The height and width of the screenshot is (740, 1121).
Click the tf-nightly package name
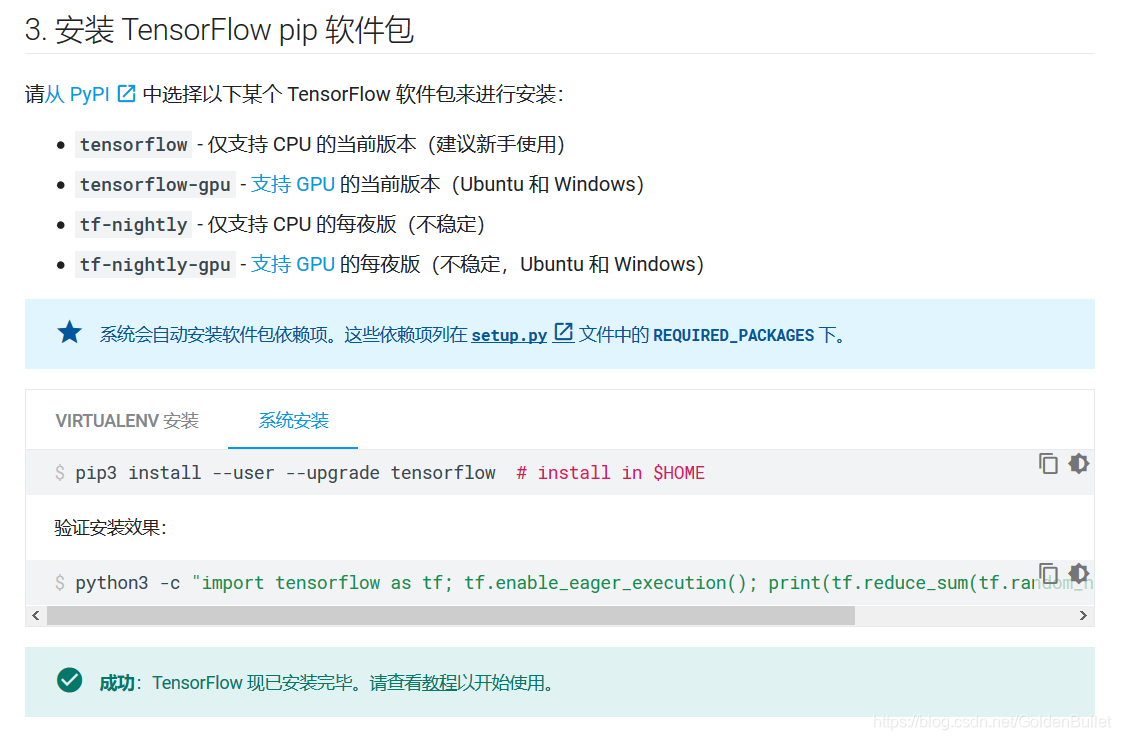[134, 225]
